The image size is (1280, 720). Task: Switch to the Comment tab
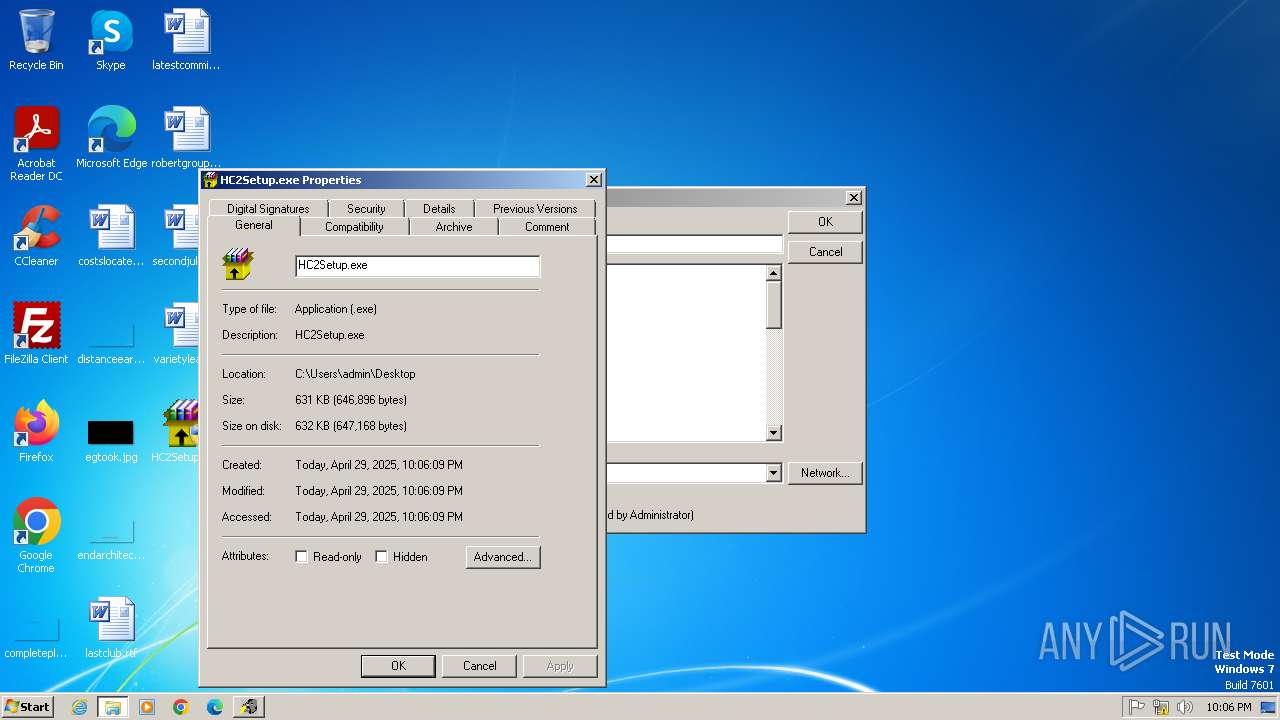click(x=547, y=227)
